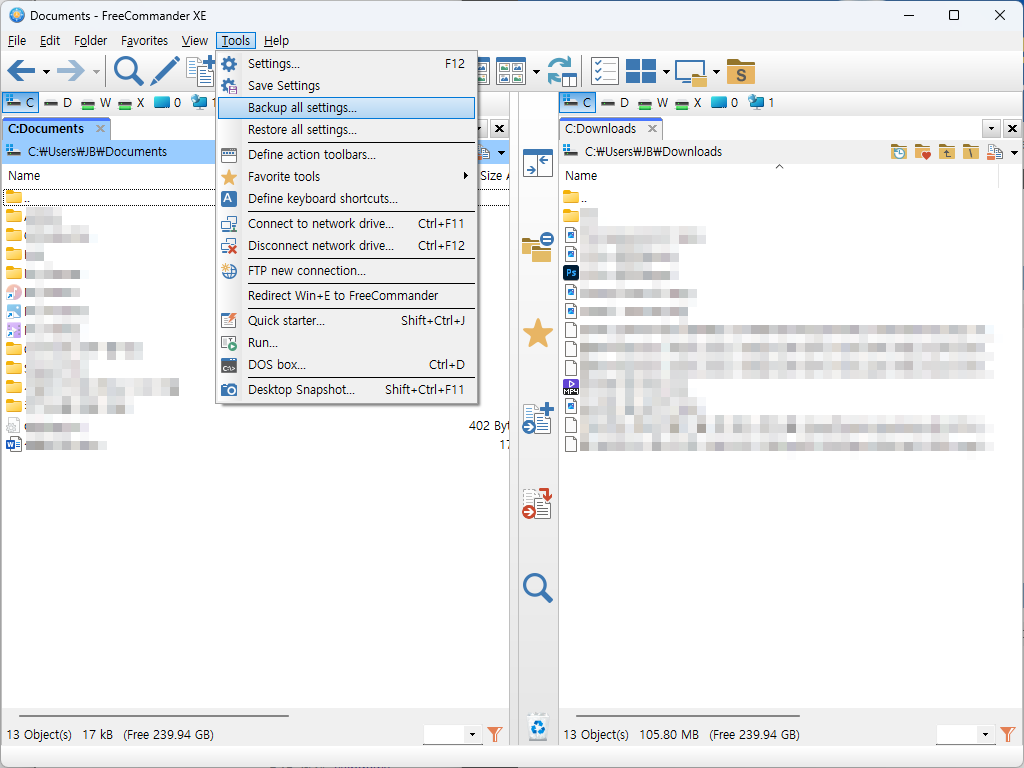1024x768 pixels.
Task: Click the move files icon with red arrow
Action: click(x=537, y=504)
